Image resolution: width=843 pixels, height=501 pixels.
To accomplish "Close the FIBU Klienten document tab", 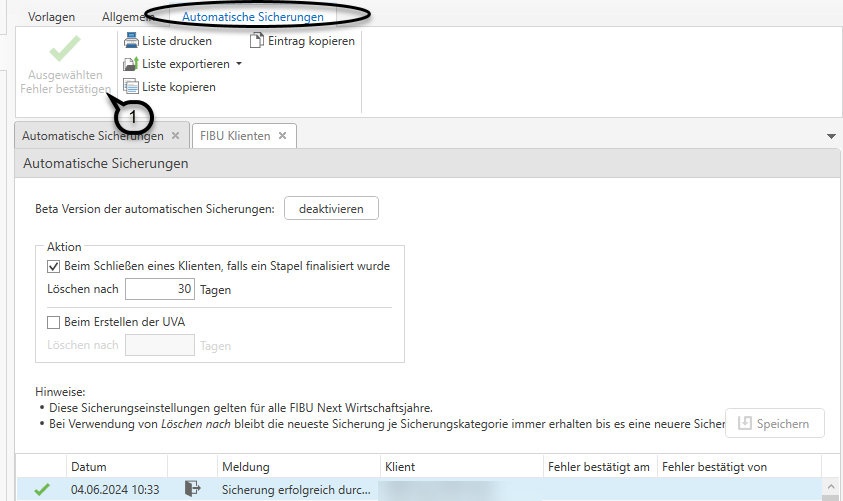I will (282, 136).
